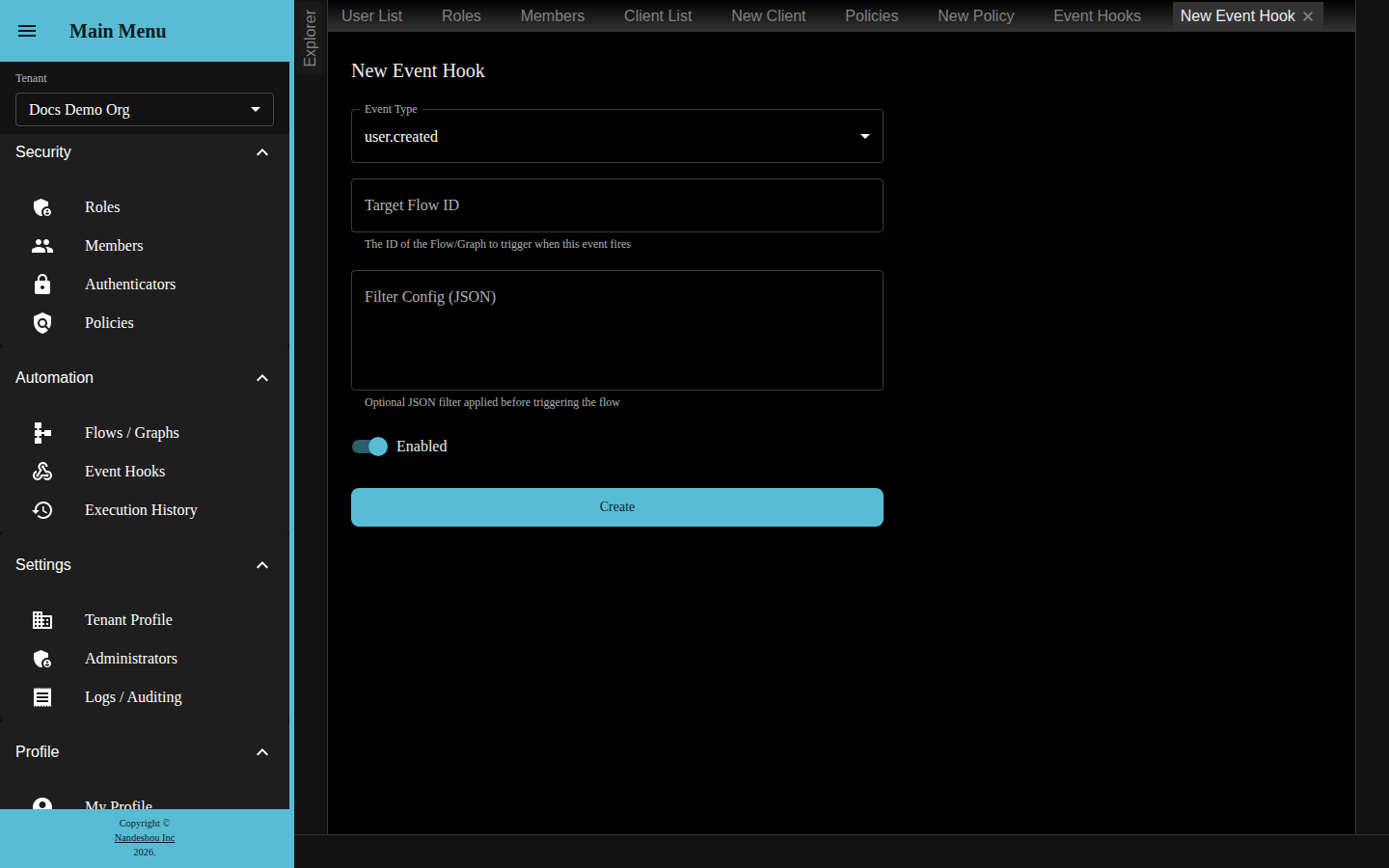Screen dimensions: 1389x868
Task: Switch to the Roles tab
Action: pos(461,16)
